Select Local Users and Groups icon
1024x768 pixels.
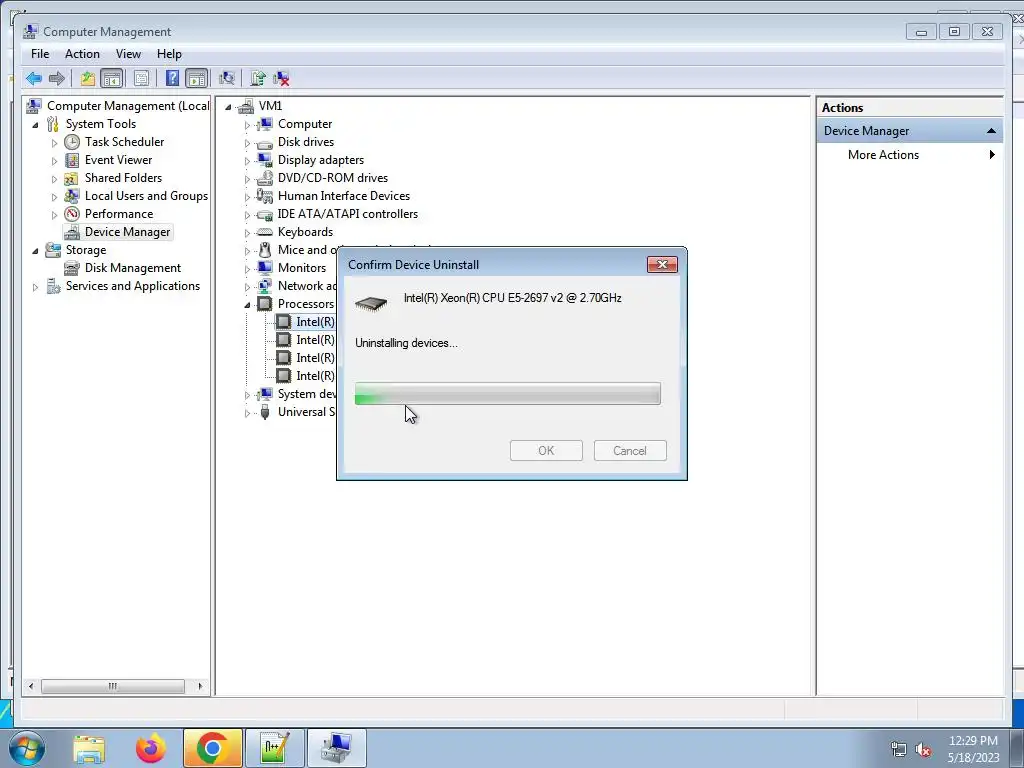pos(72,196)
